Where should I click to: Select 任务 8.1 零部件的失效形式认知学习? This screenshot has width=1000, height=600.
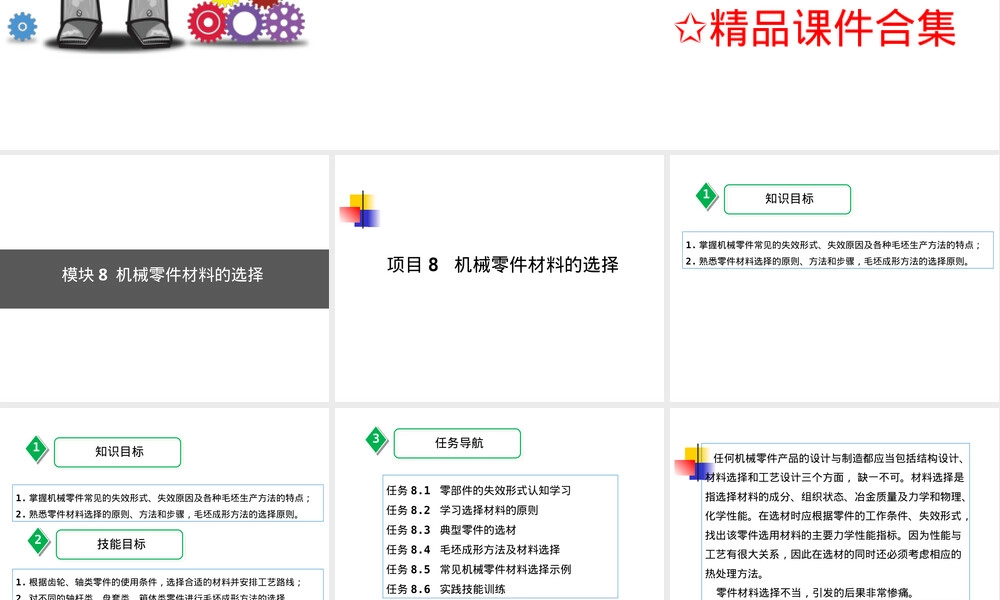click(478, 490)
